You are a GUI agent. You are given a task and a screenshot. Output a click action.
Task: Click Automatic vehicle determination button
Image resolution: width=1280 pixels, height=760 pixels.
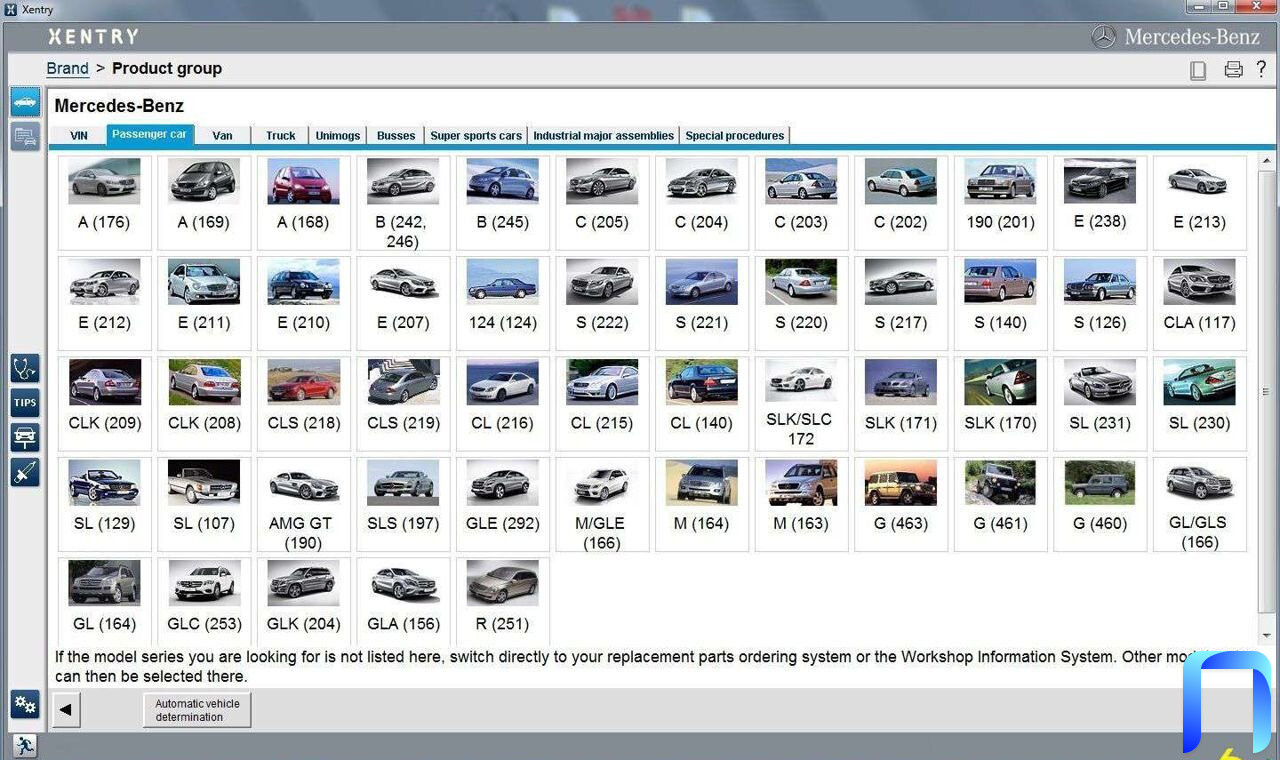(x=197, y=710)
